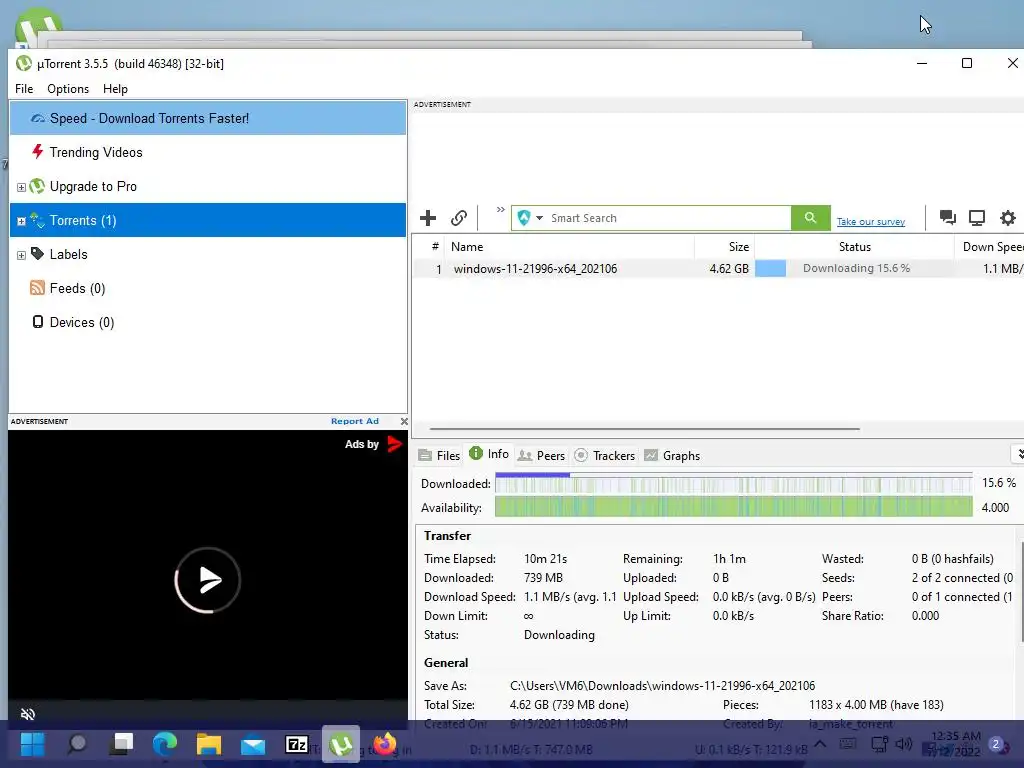Click the green Availability bar
The image size is (1024, 768).
pyautogui.click(x=733, y=507)
